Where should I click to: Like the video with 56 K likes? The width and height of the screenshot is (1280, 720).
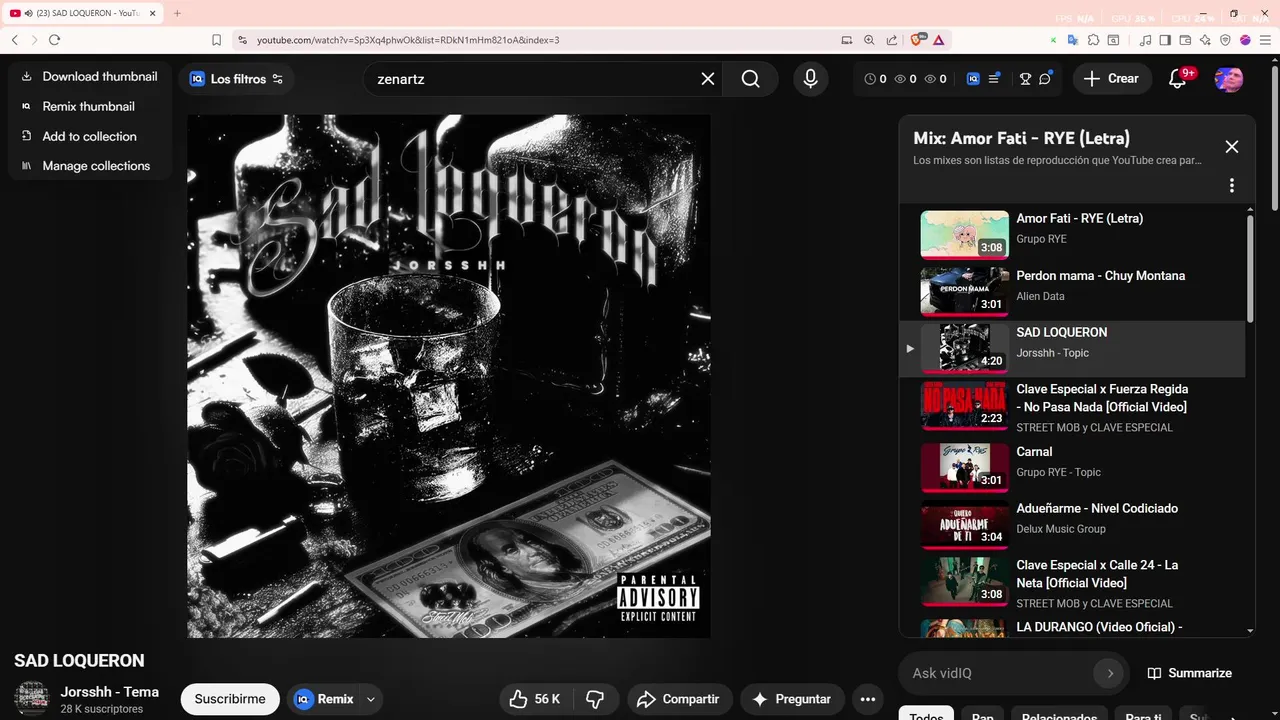pos(535,699)
